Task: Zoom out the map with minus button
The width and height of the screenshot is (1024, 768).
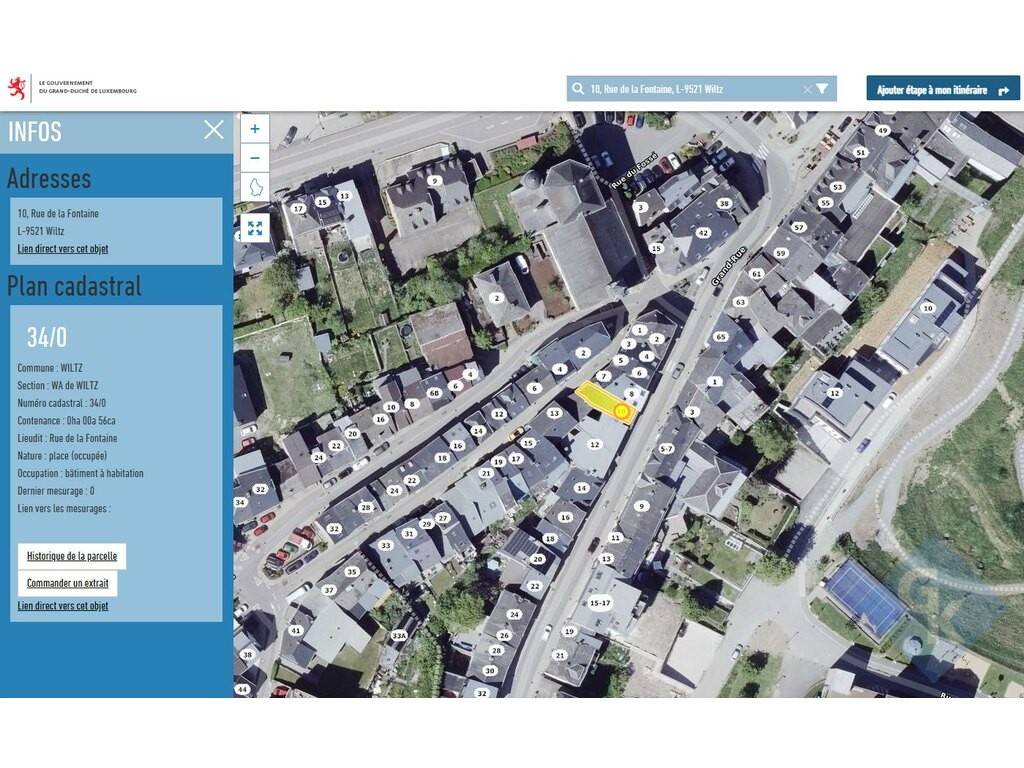Action: (255, 158)
